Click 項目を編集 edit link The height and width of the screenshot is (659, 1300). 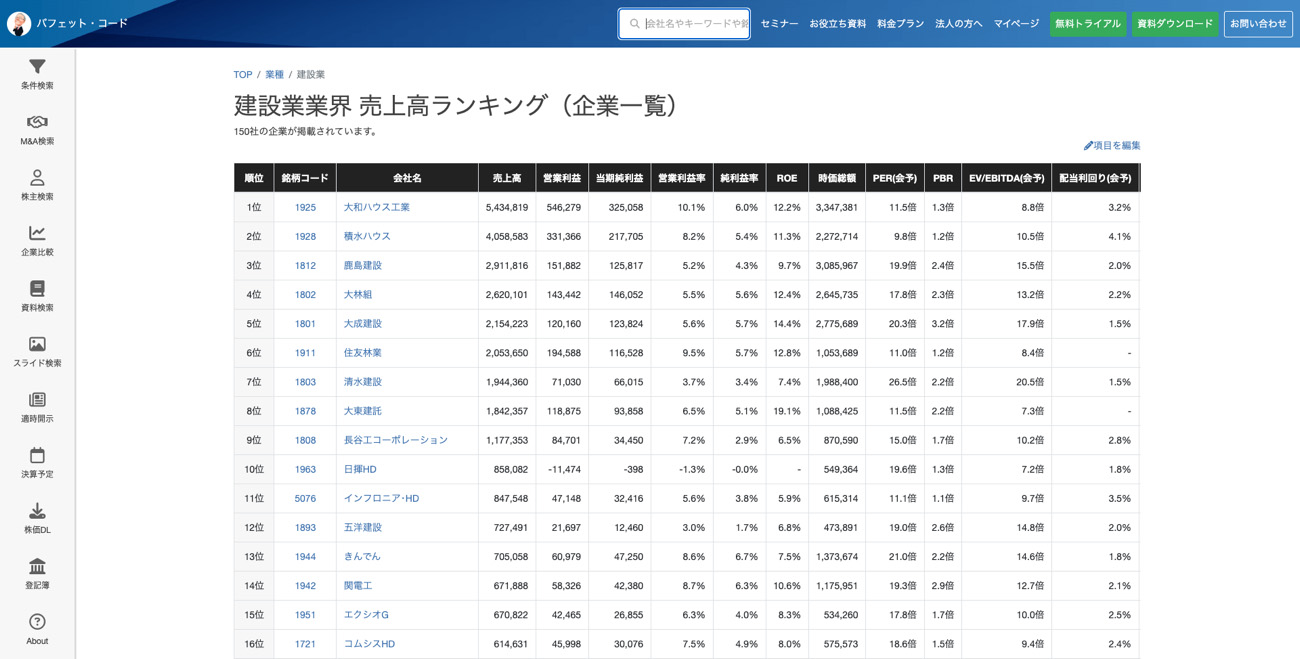1112,145
